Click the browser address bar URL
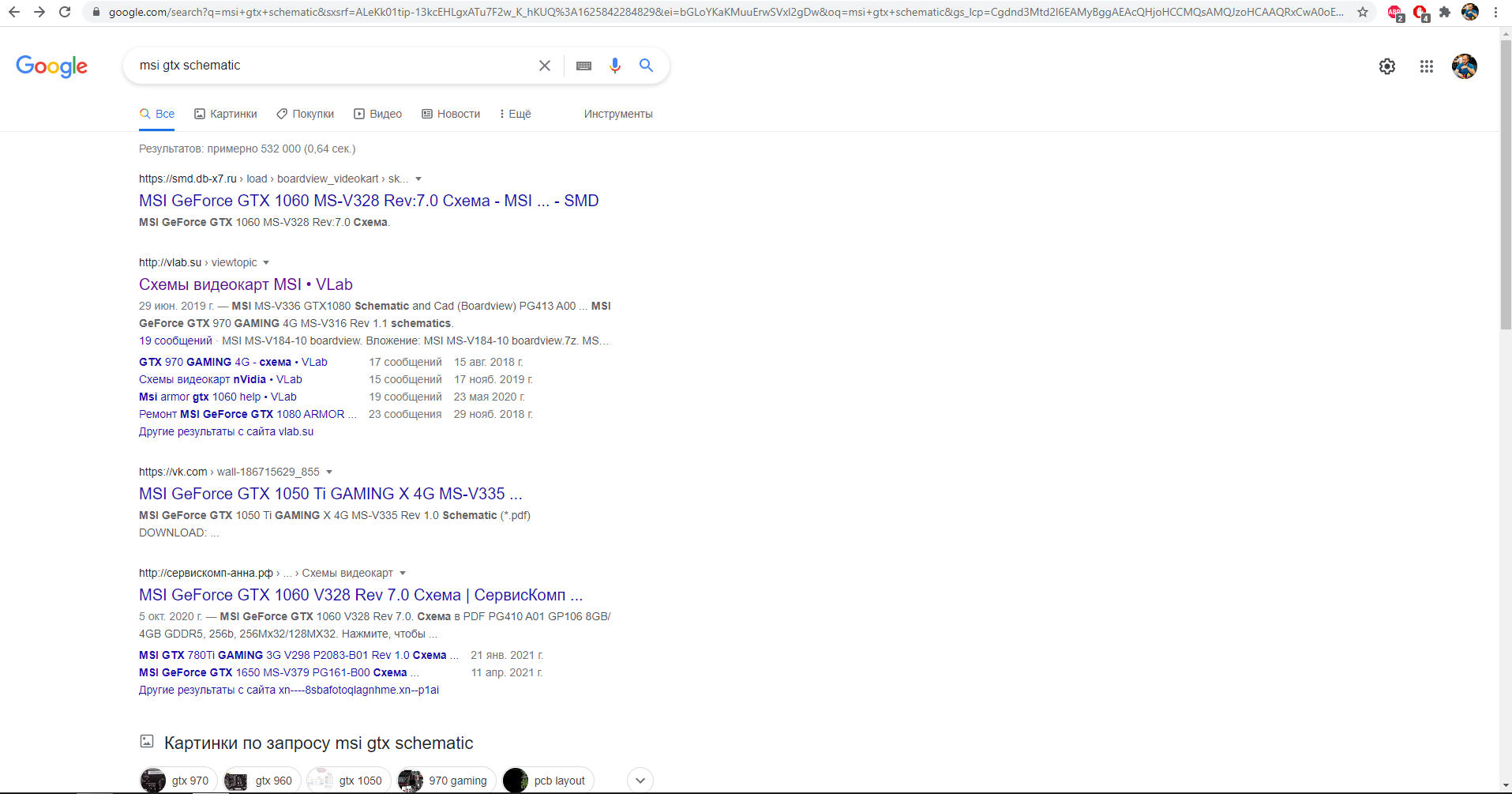Viewport: 1512px width, 794px height. pyautogui.click(x=726, y=12)
